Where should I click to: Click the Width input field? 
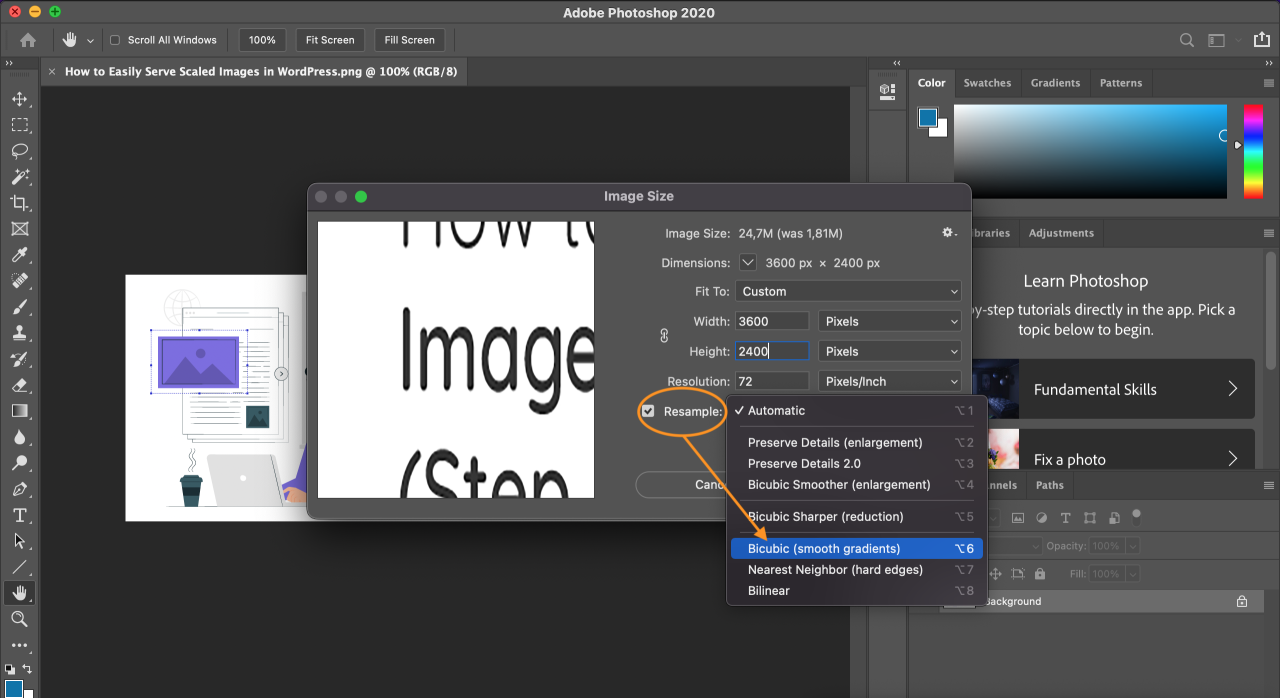coord(772,321)
